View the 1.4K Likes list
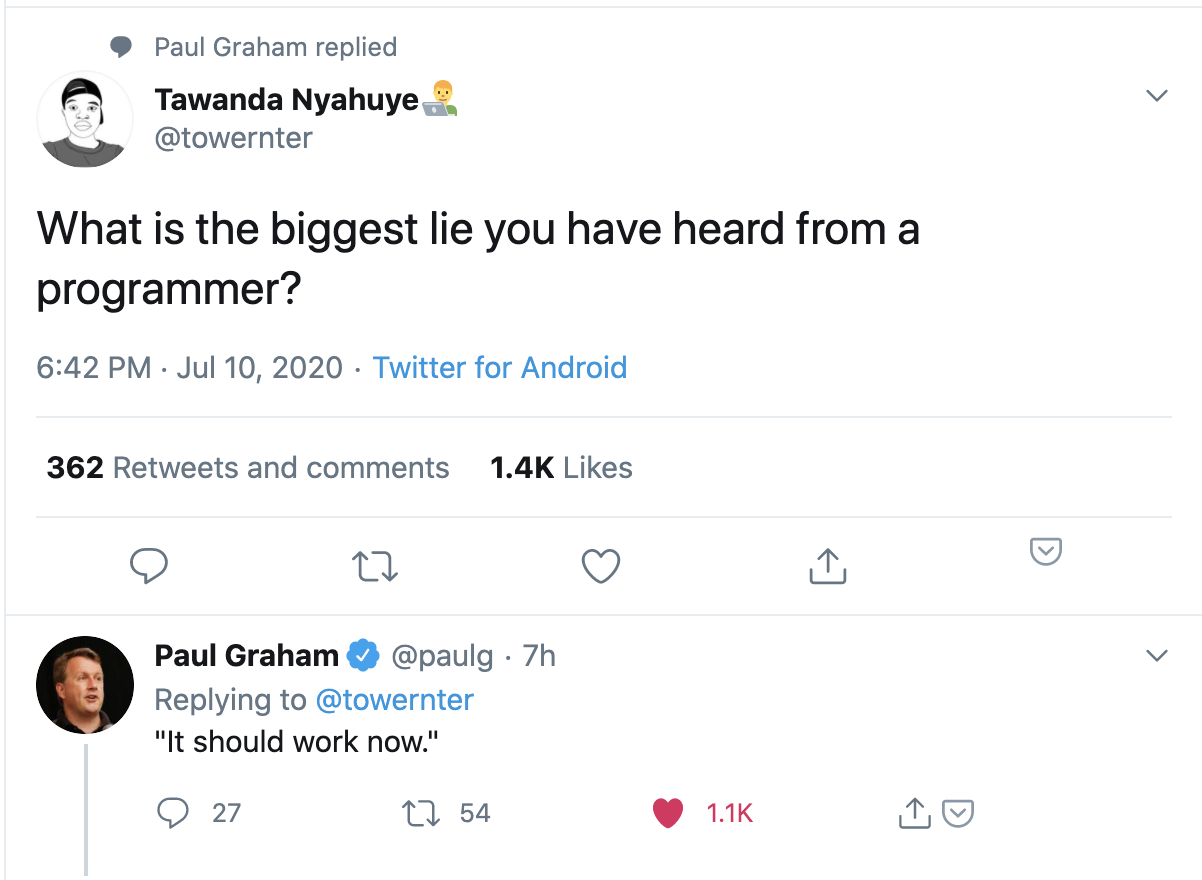 (x=561, y=468)
